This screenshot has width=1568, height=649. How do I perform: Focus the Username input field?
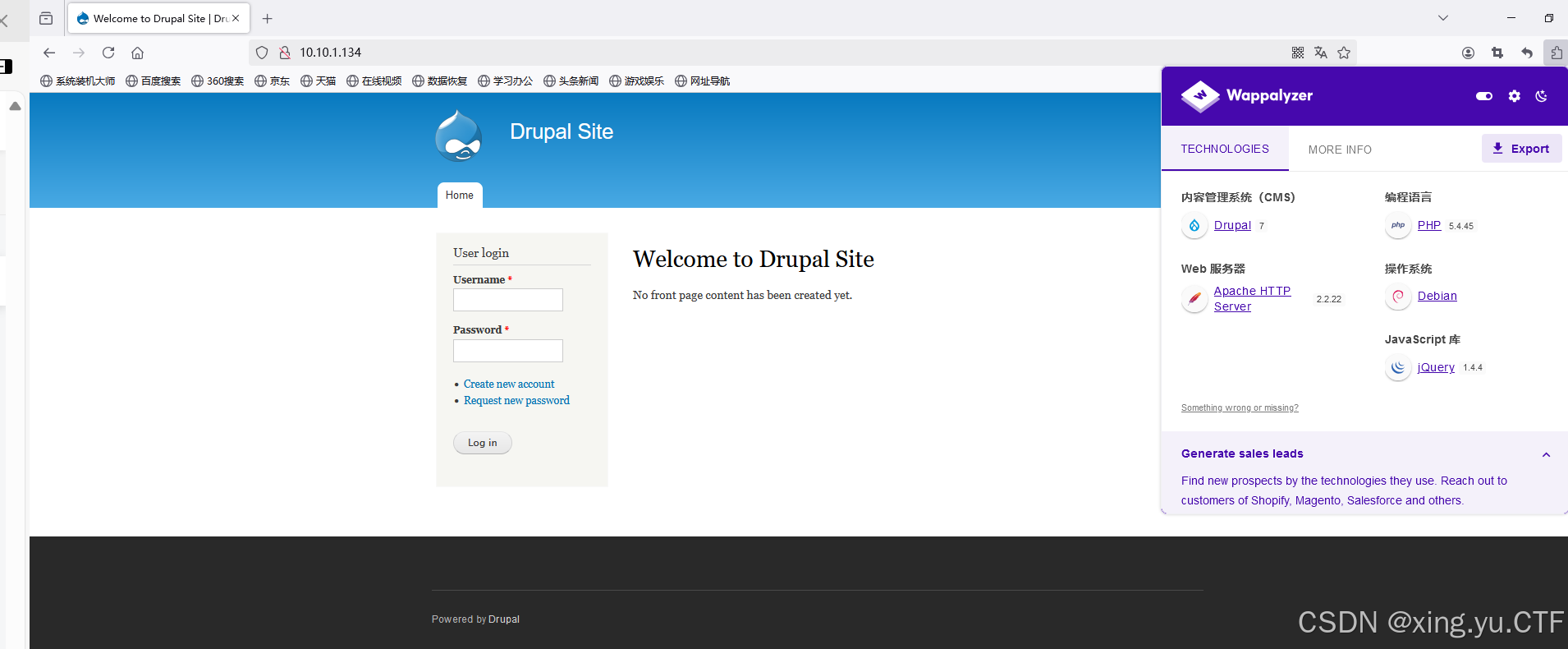pyautogui.click(x=508, y=300)
